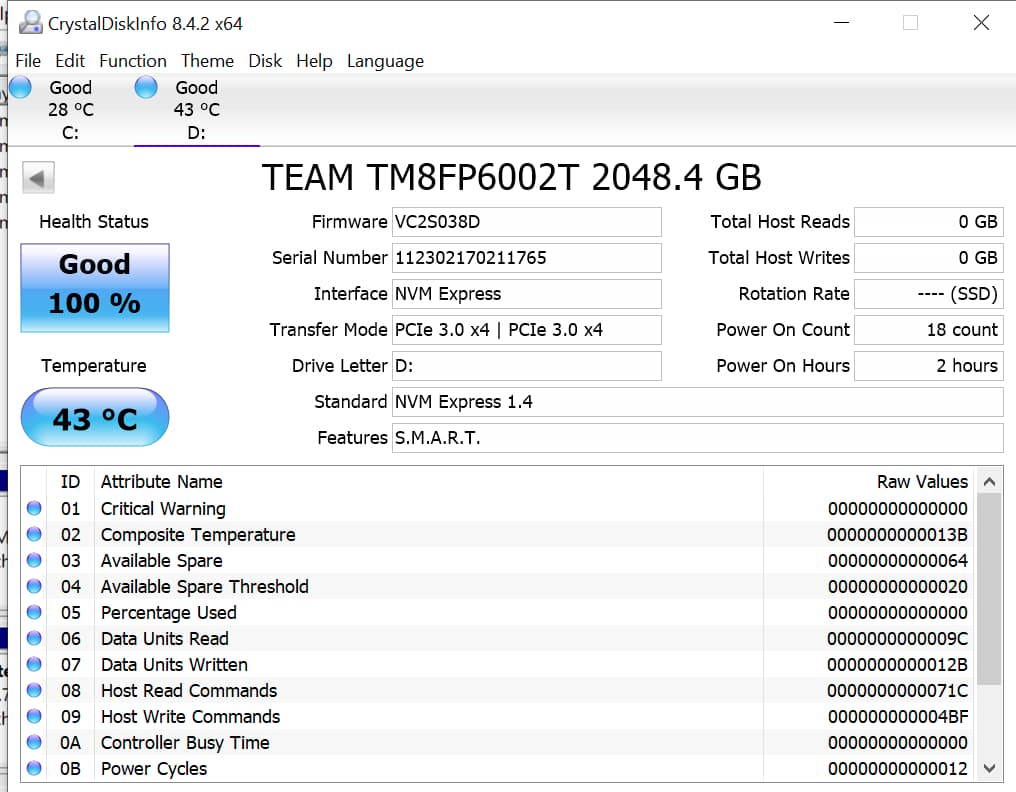
Task: Click the Attribute Name column header
Action: (161, 482)
